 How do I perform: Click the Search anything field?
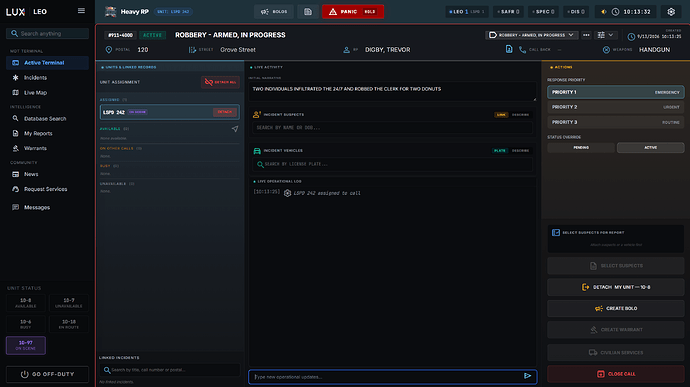click(48, 33)
